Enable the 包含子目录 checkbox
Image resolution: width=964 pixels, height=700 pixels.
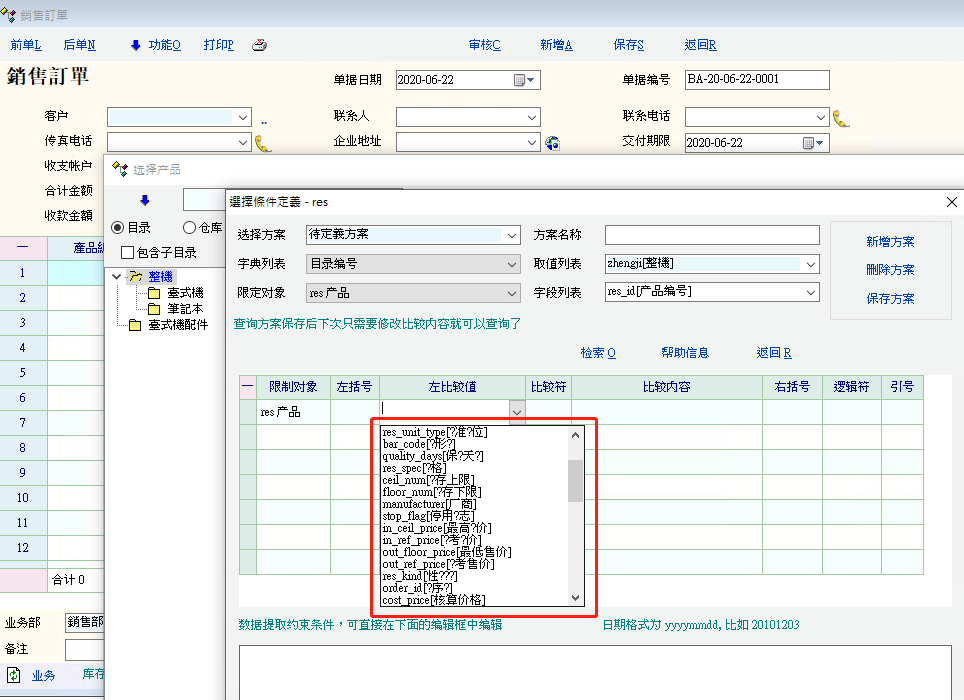coord(127,253)
